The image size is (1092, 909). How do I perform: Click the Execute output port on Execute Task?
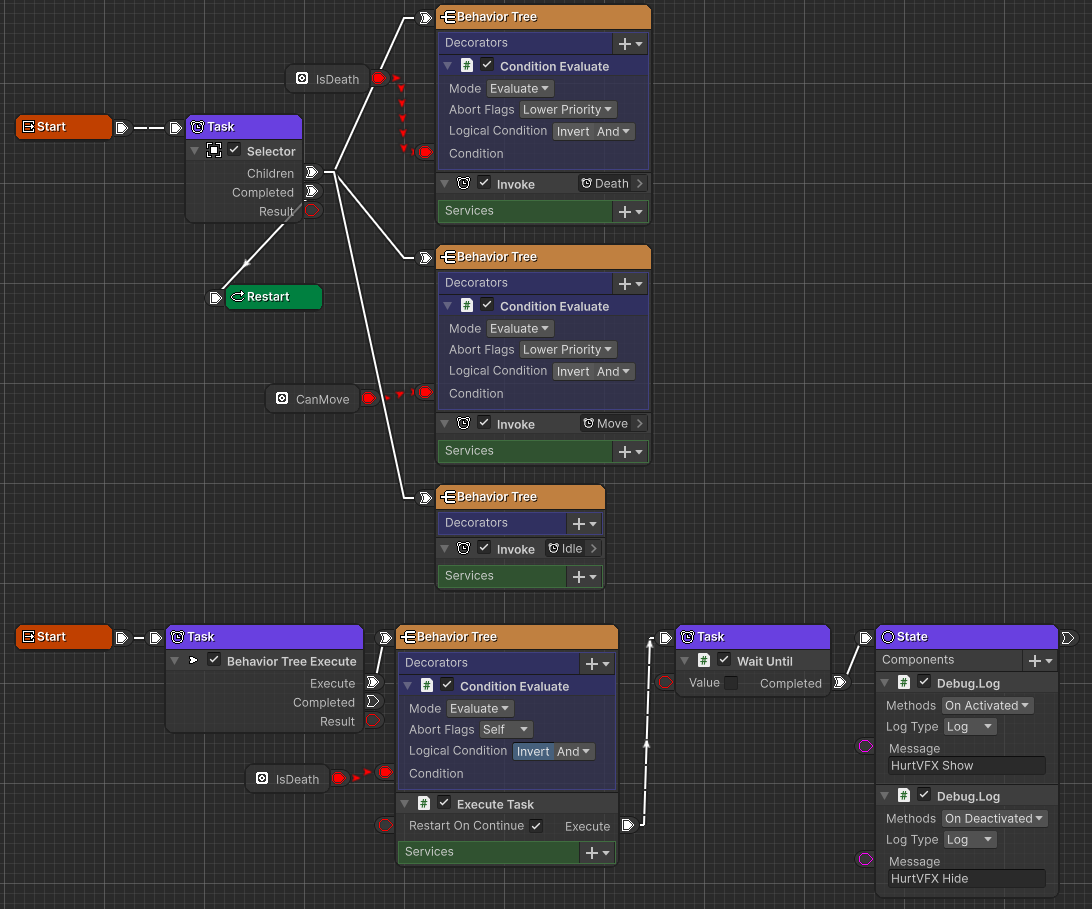[627, 826]
